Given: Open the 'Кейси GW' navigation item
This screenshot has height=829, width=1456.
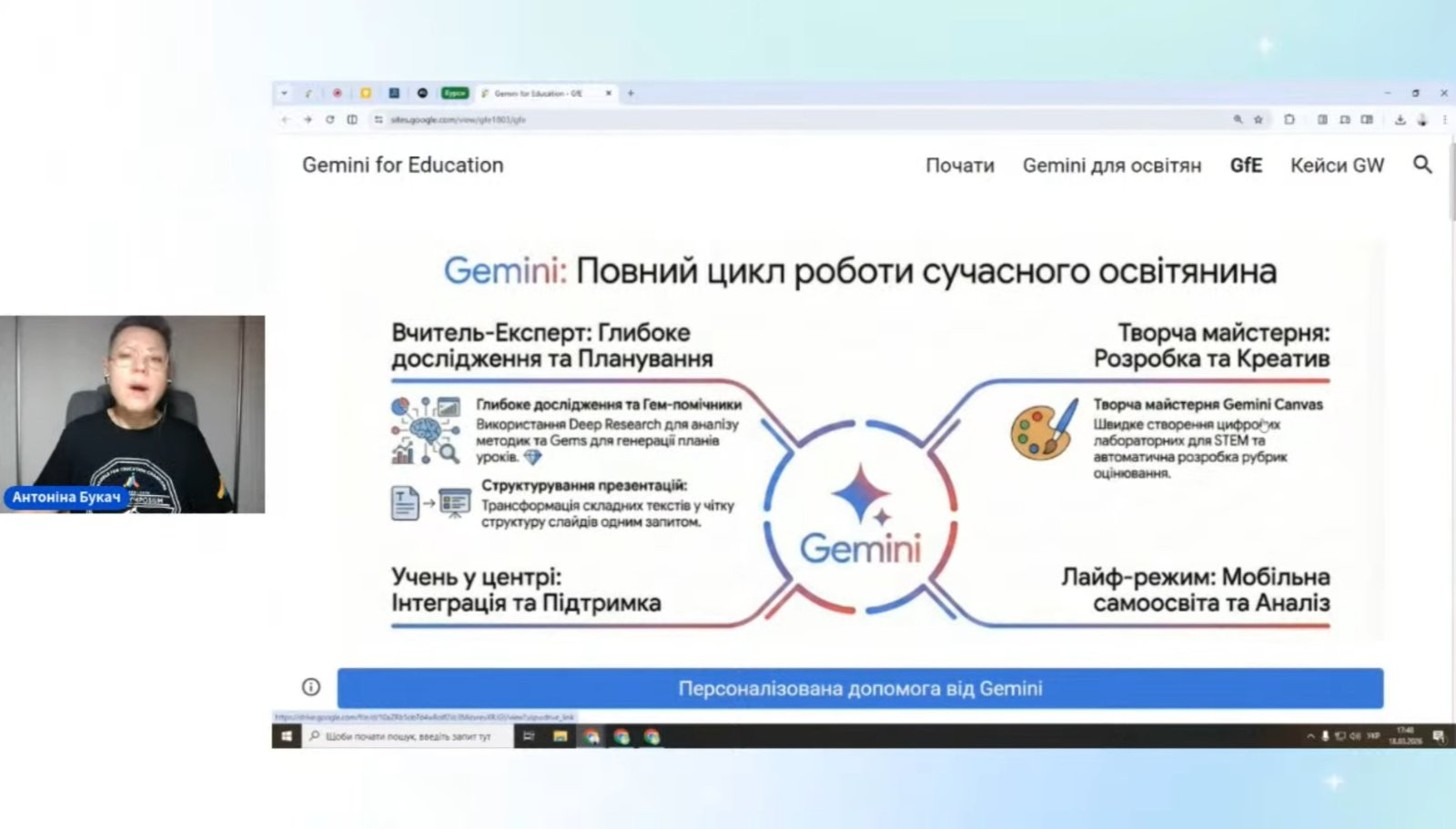Looking at the screenshot, I should (1336, 166).
